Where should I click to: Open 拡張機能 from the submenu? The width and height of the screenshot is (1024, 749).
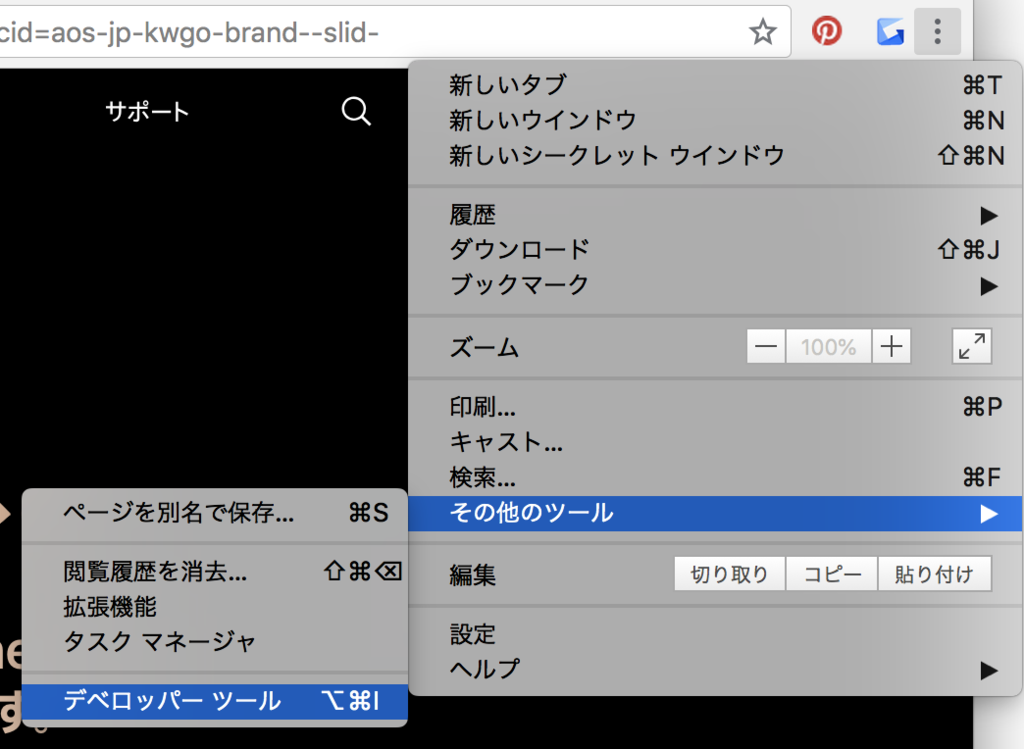point(215,607)
